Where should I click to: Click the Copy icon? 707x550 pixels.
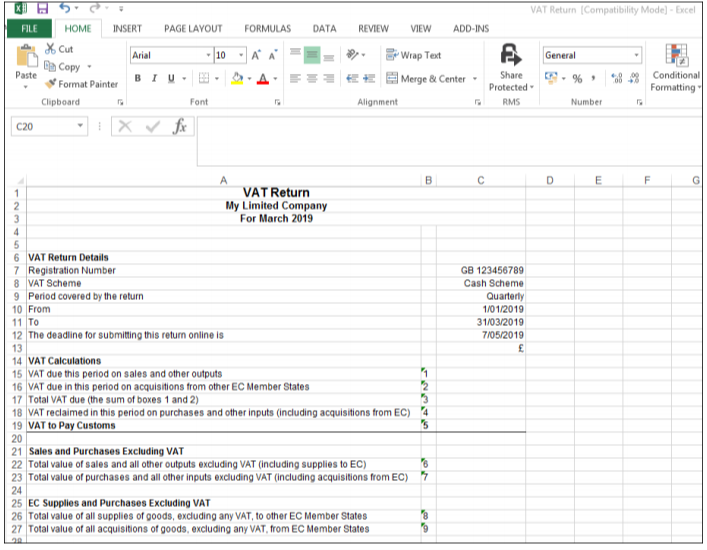coord(50,66)
